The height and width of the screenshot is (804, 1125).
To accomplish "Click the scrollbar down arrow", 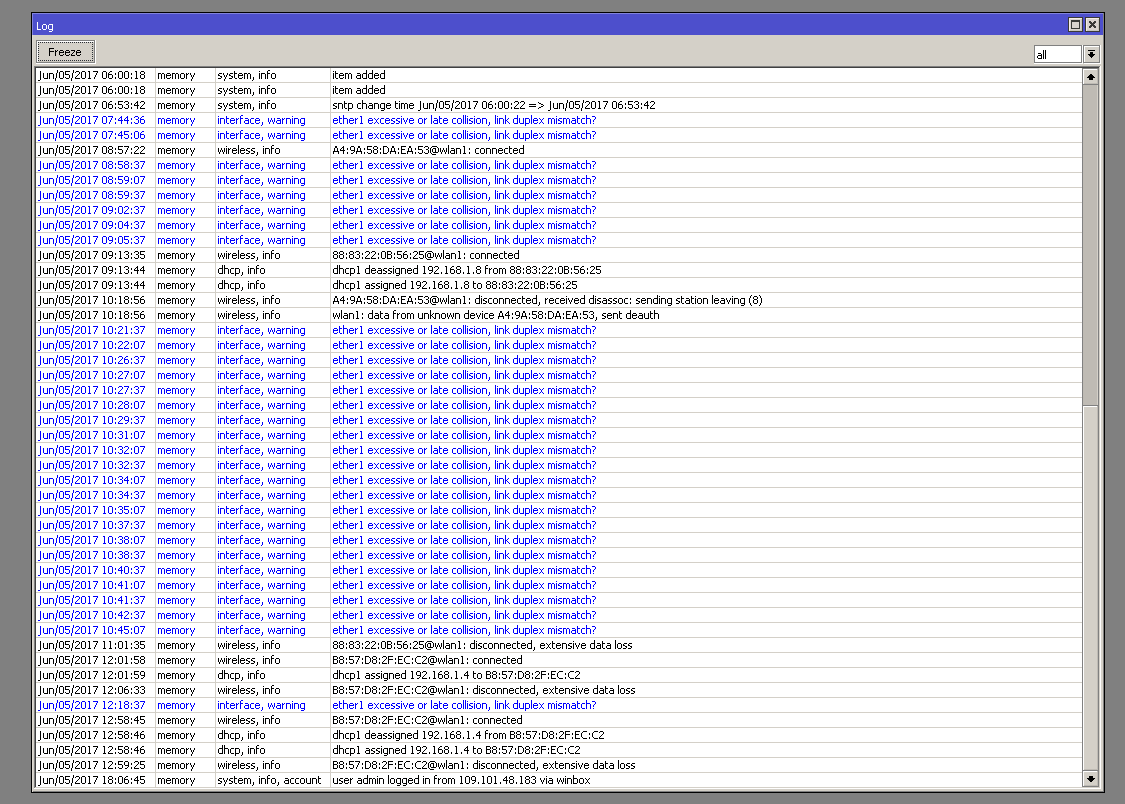I will pos(1091,778).
